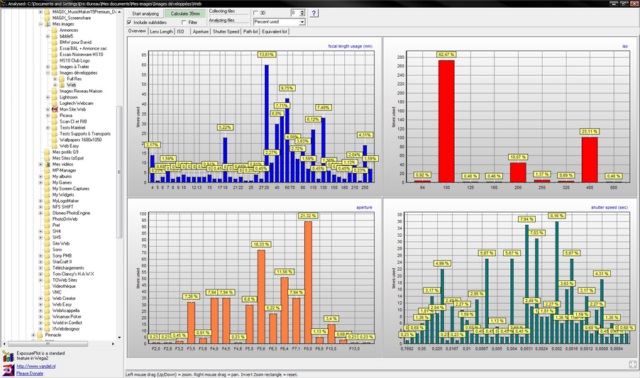Viewport: 640px width, 378px height.
Task: Click the Mes vidéos folder icon
Action: 47,164
